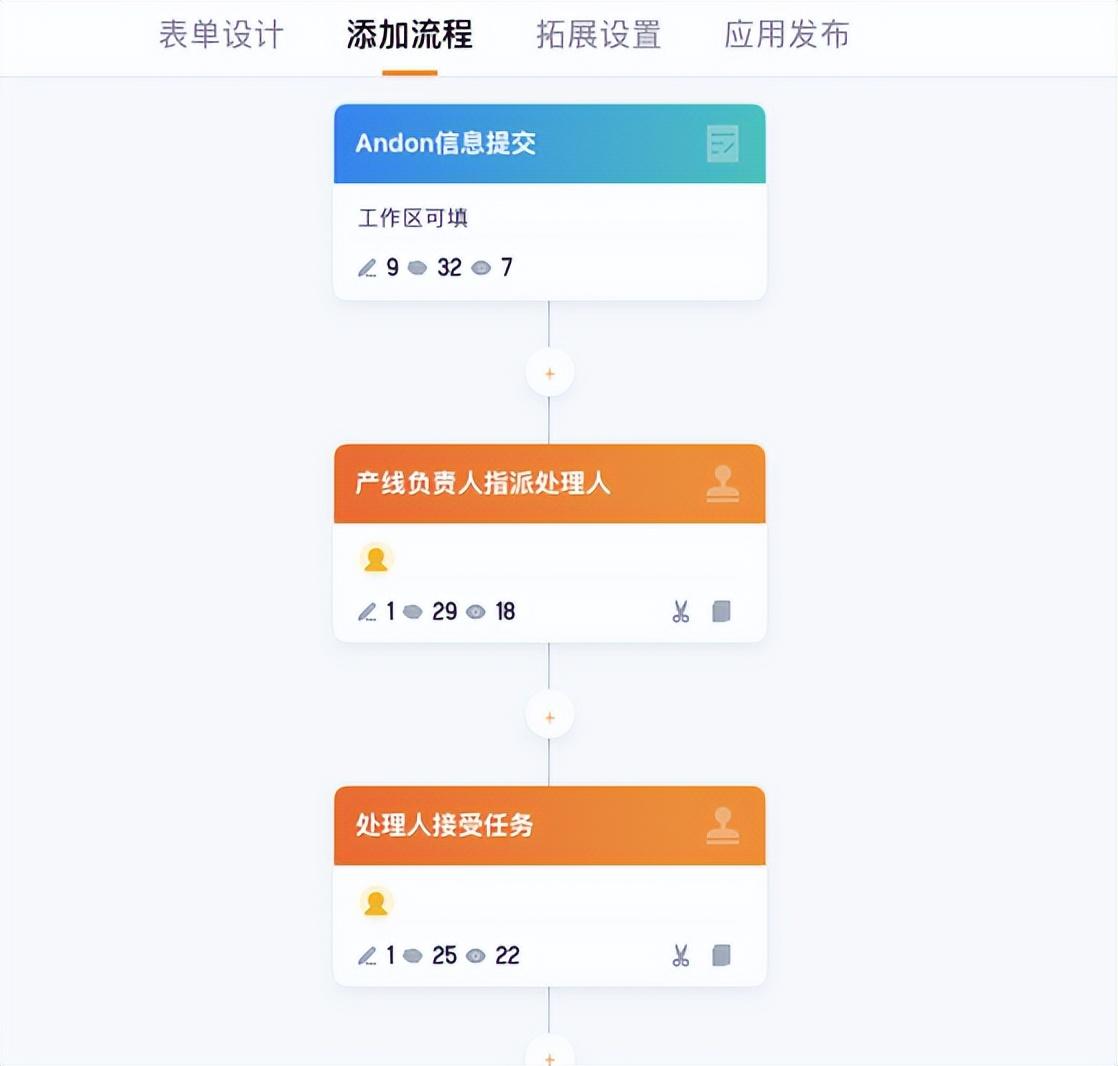The image size is (1118, 1066).
Task: Click the pencil editable-count icon in Andon信息提交 card
Action: click(366, 268)
